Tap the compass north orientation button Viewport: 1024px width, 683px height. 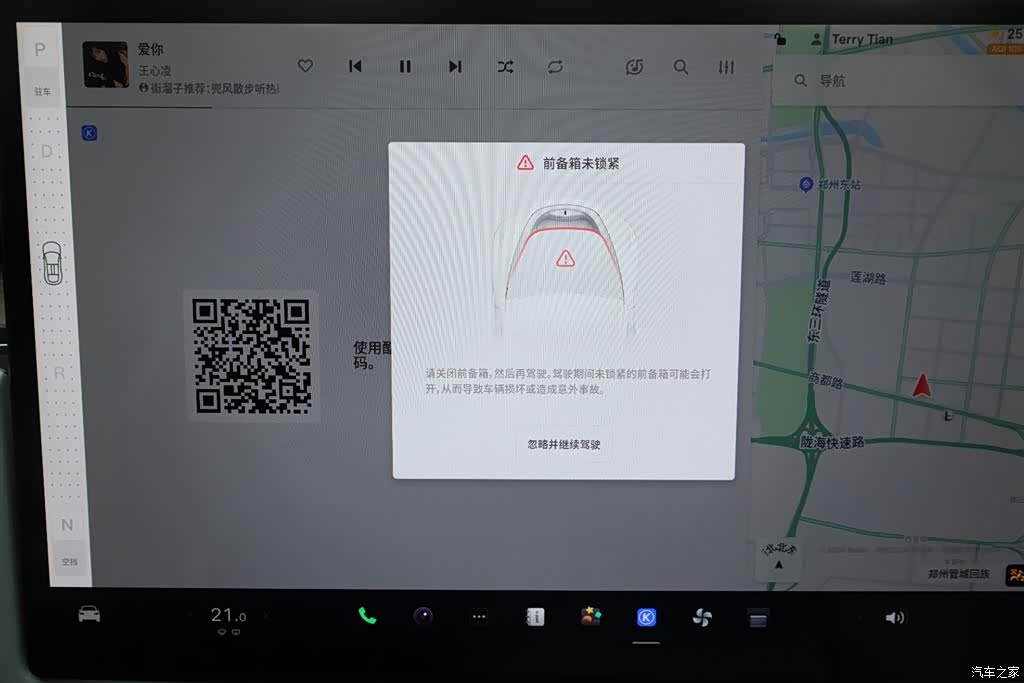pos(778,558)
